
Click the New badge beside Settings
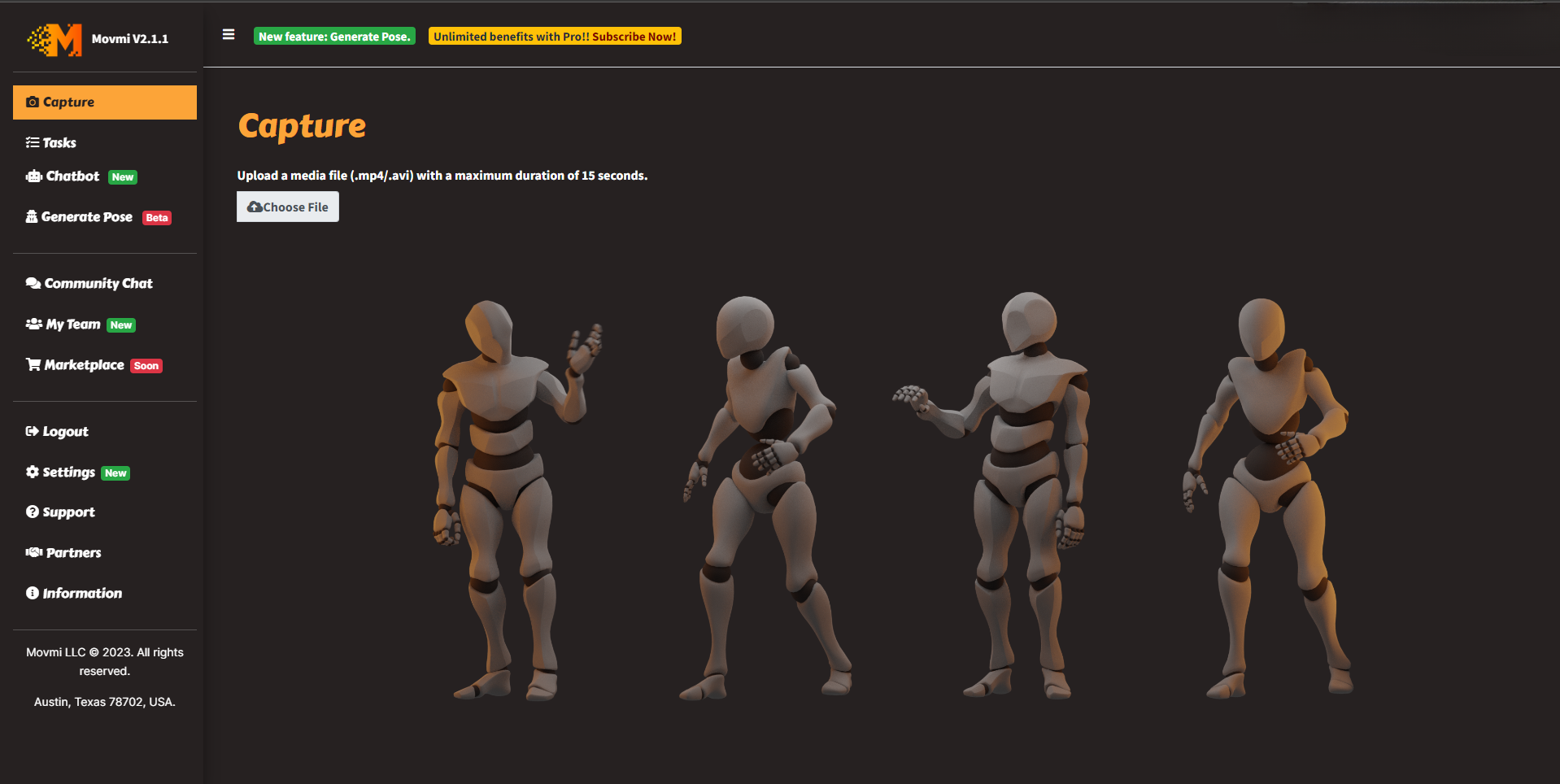pos(115,473)
